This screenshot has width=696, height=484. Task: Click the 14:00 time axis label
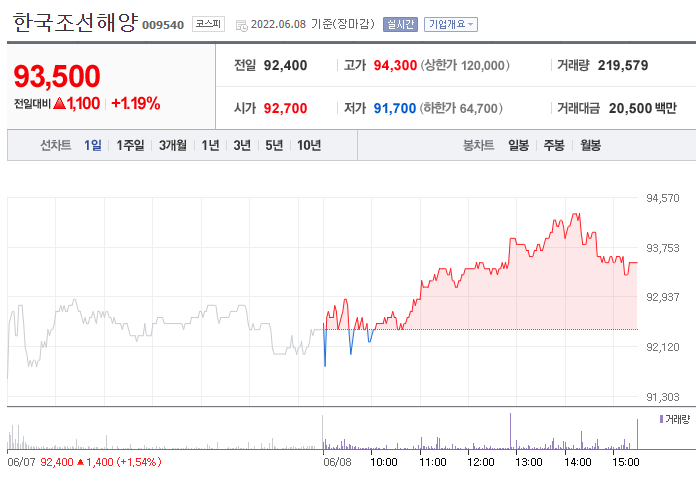tap(577, 462)
